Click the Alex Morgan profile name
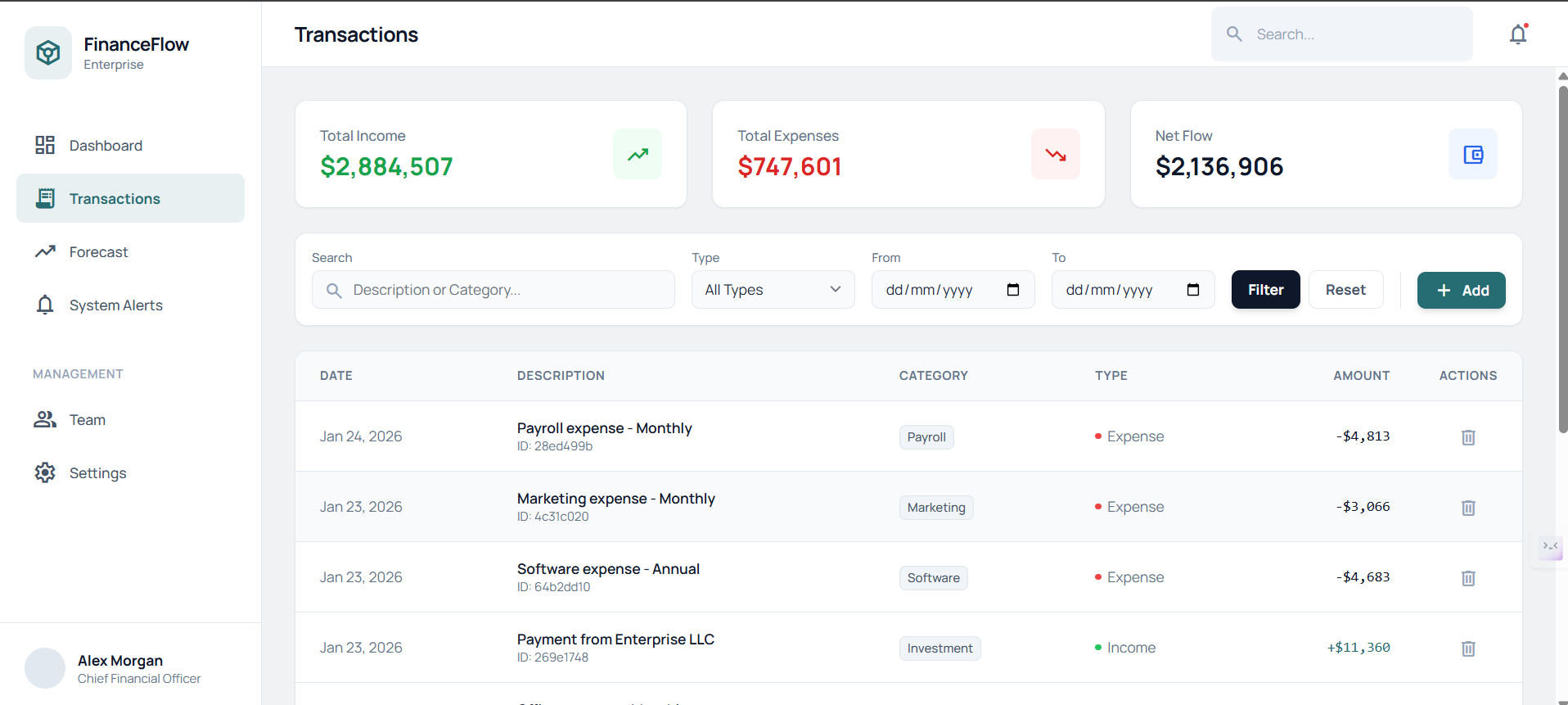This screenshot has height=705, width=1568. point(120,661)
